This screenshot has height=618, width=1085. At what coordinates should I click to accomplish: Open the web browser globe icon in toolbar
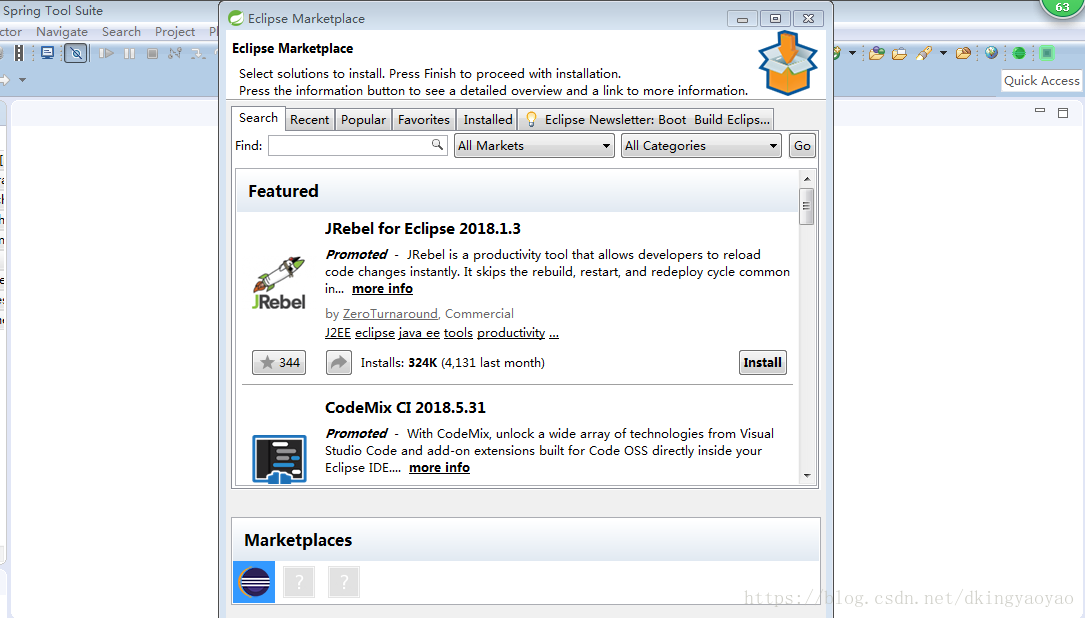(x=992, y=53)
